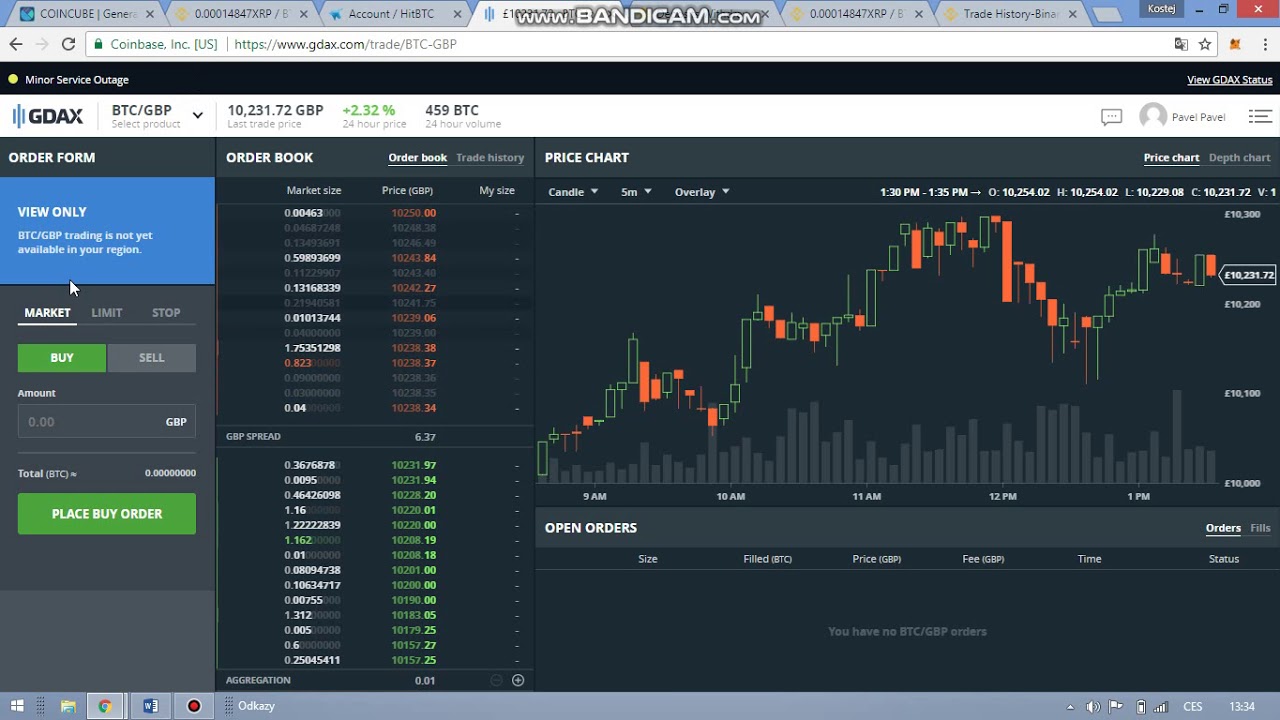Focus the Amount GBP input field
Screen dimensions: 1280x720
click(107, 422)
